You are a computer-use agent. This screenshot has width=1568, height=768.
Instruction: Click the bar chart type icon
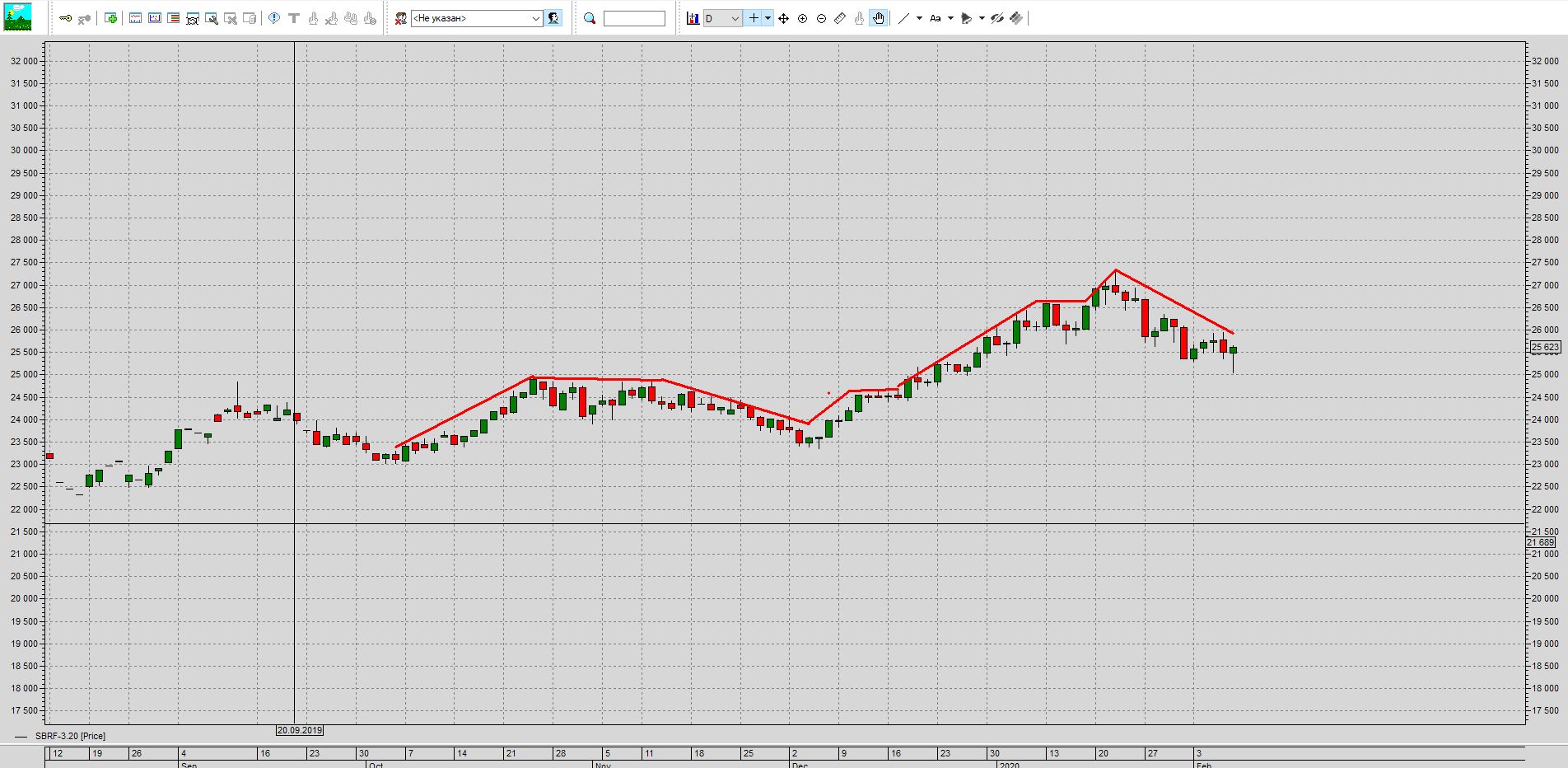pos(693,18)
